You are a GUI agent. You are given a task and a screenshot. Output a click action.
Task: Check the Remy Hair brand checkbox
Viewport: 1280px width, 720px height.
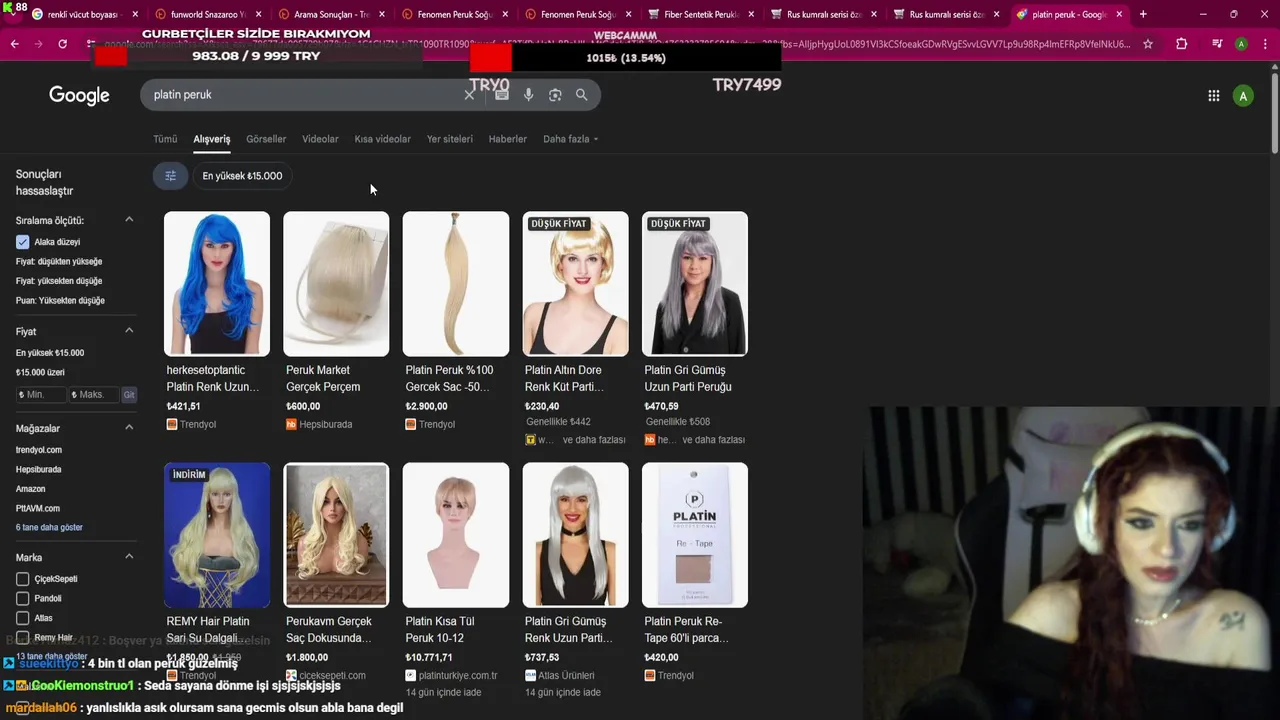22,637
